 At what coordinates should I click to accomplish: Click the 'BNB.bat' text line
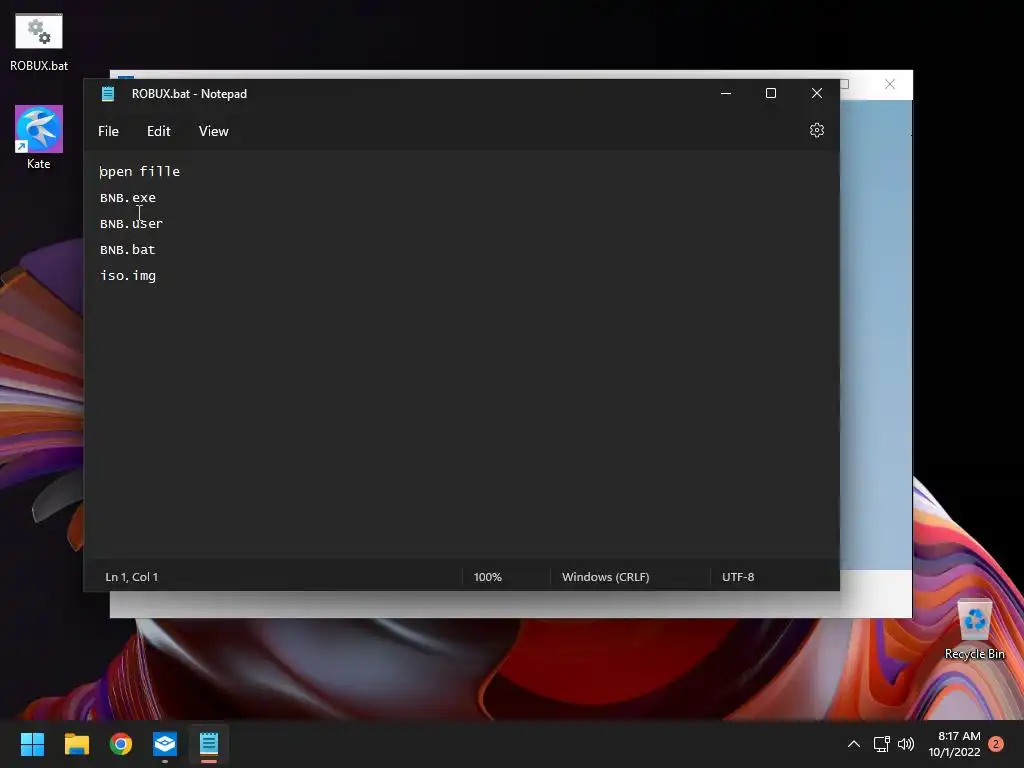[128, 249]
